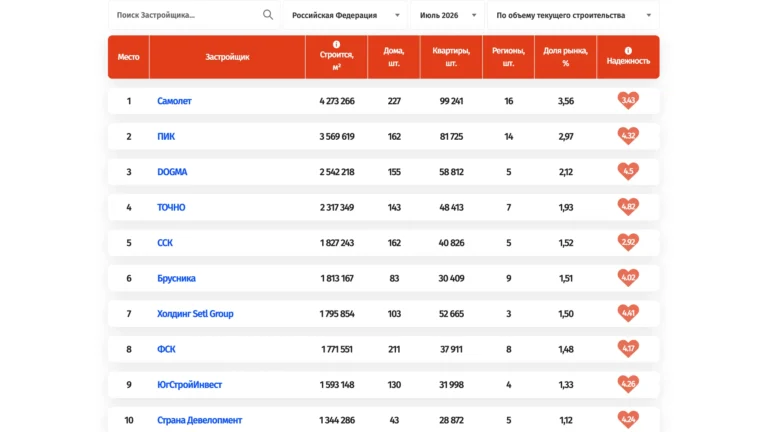Screen dimensions: 768x432
Task: Click the value 1 593 148
Action: pyautogui.click(x=337, y=385)
